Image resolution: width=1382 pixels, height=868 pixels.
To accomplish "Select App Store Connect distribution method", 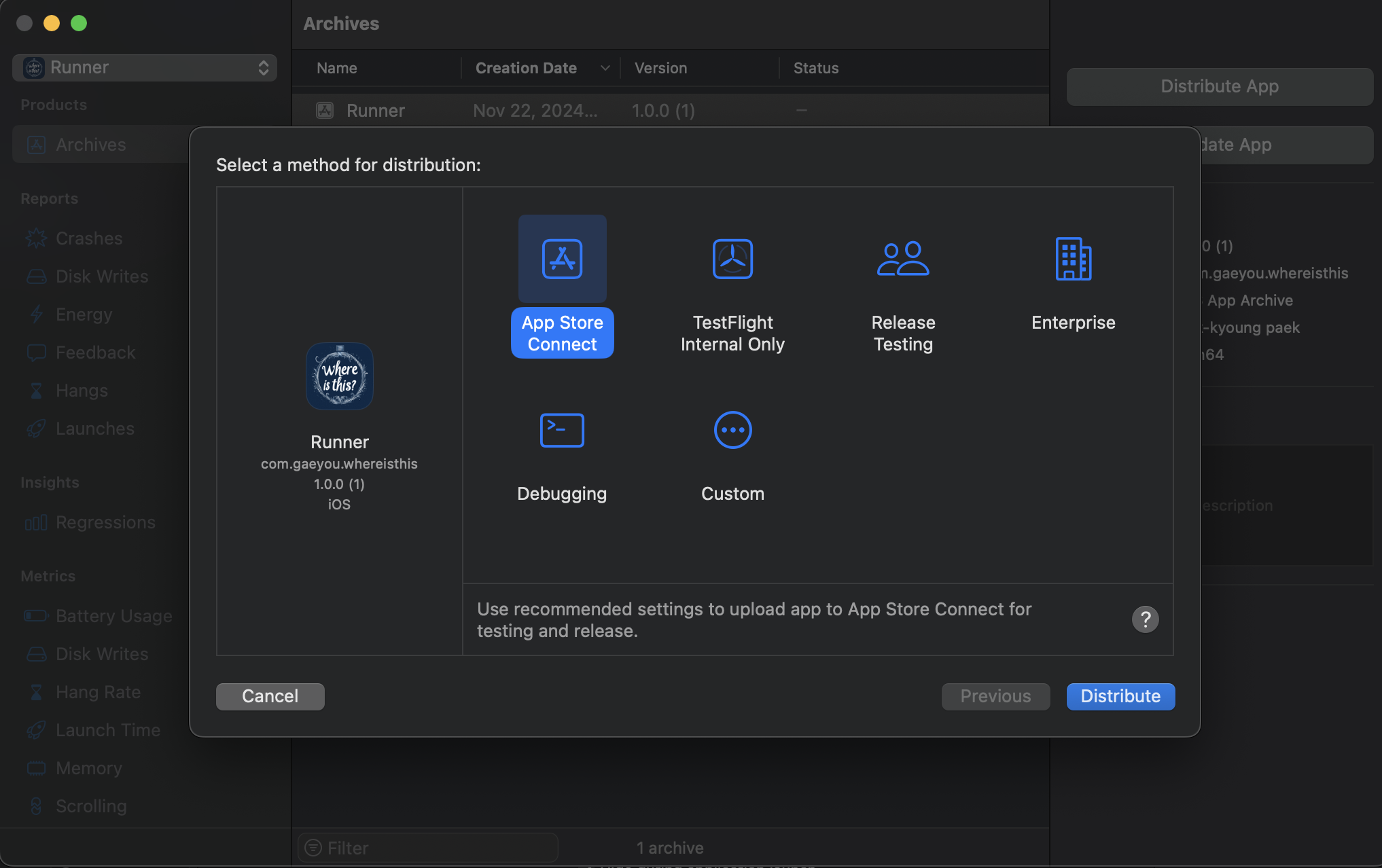I will tap(562, 259).
